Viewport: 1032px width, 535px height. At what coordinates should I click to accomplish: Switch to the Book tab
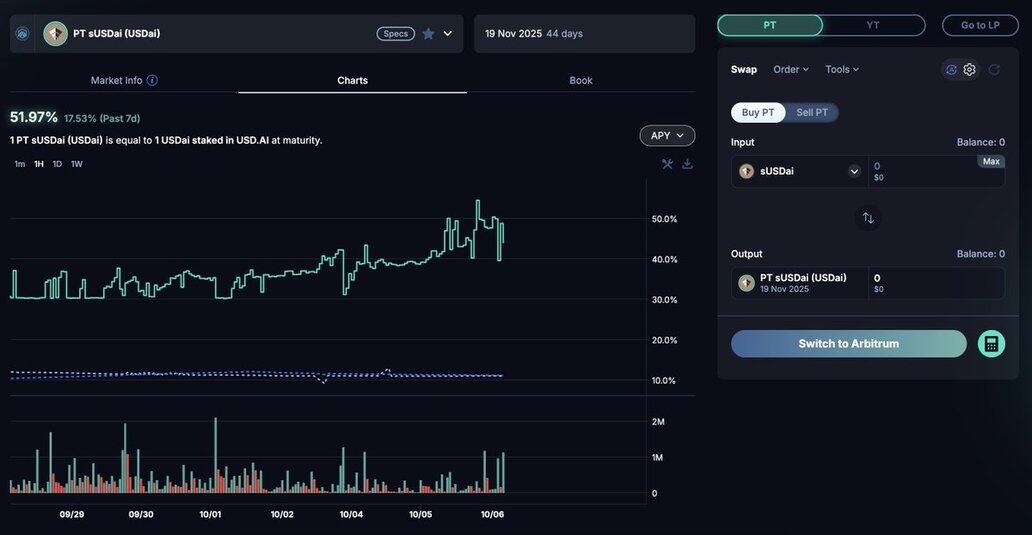pos(580,80)
